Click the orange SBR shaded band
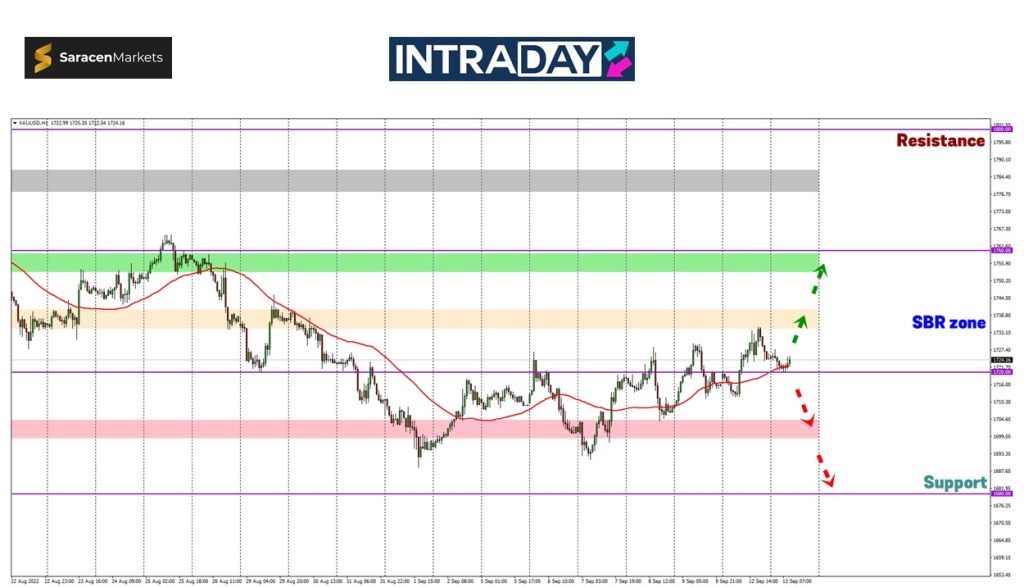Image resolution: width=1024 pixels, height=587 pixels. tap(415, 319)
